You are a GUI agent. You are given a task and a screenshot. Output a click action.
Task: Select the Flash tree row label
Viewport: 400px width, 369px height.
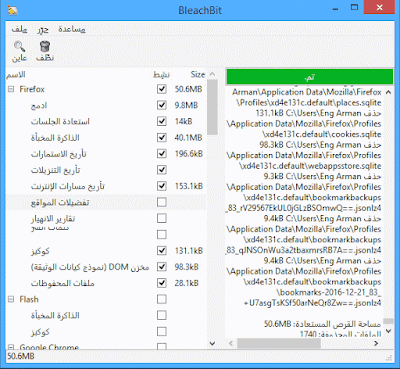tap(29, 299)
